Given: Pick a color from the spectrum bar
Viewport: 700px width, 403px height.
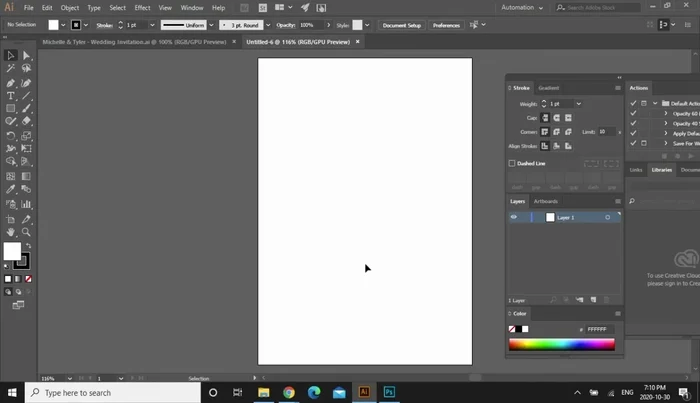Looking at the screenshot, I should (561, 345).
